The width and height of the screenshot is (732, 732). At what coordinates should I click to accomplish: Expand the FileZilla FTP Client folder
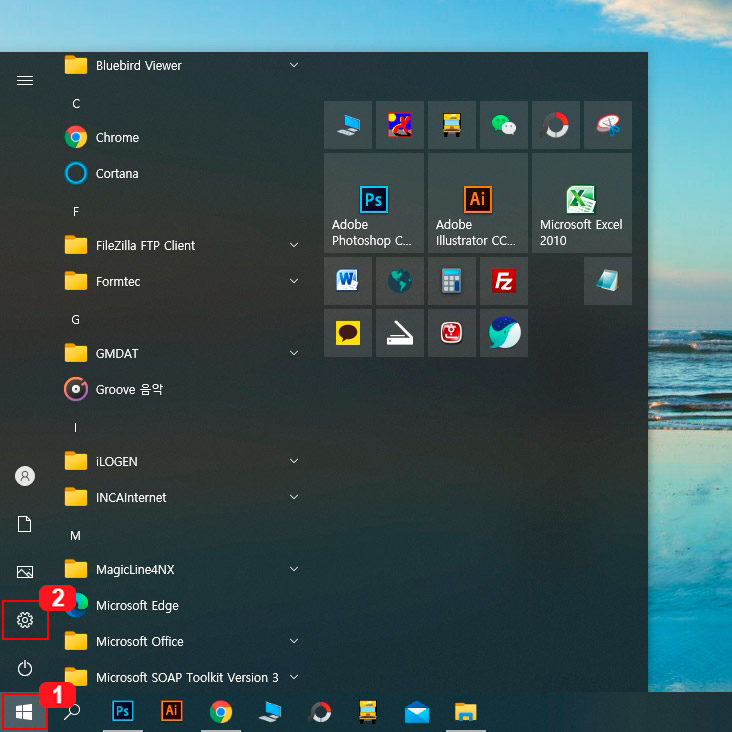[x=182, y=245]
